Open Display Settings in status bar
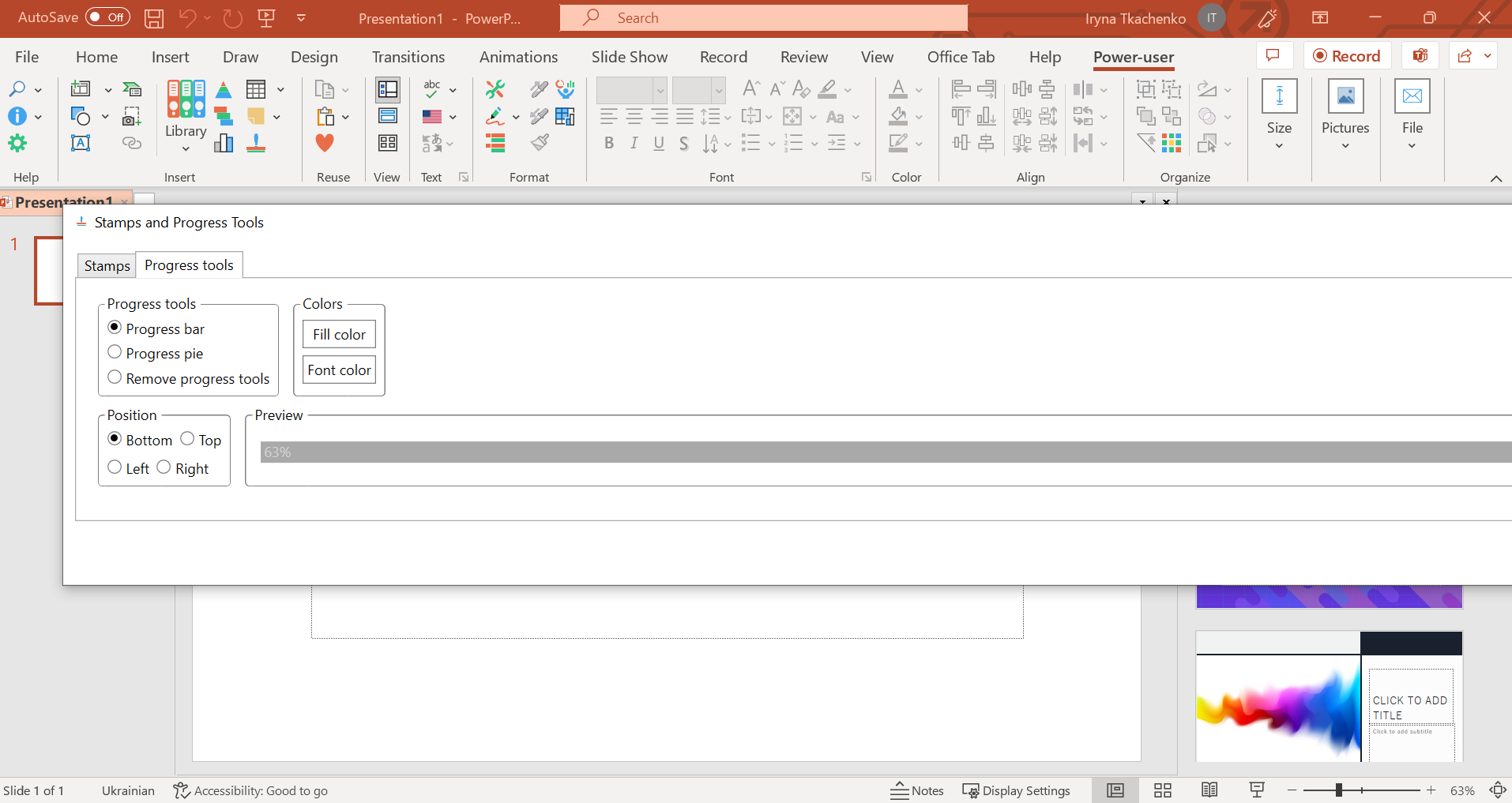The image size is (1512, 803). (x=1016, y=790)
